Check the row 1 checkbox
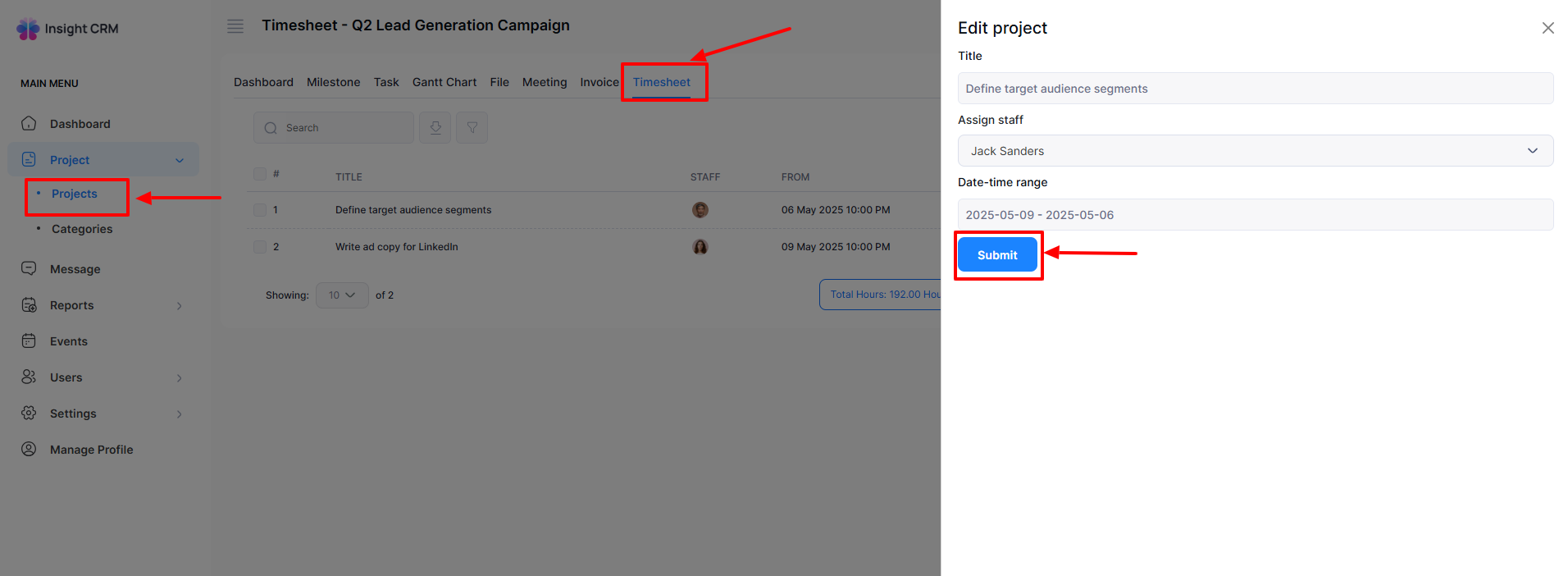The width and height of the screenshot is (1568, 576). [260, 210]
